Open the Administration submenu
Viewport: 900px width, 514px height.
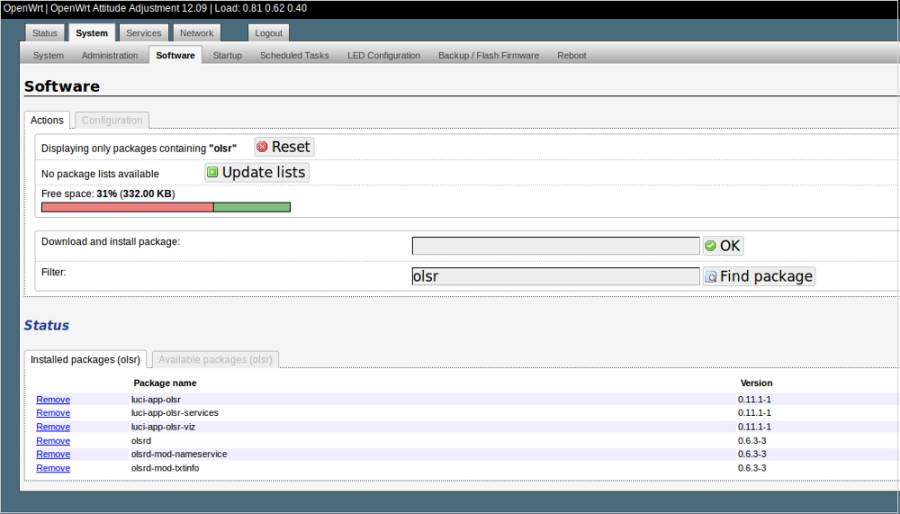point(109,56)
